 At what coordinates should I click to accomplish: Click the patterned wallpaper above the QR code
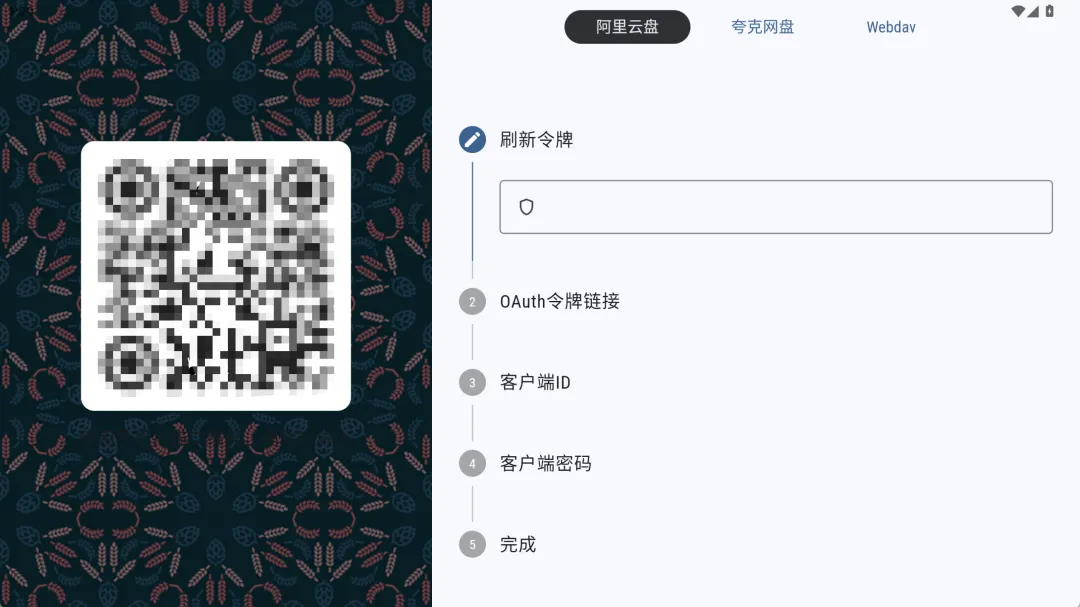tap(216, 69)
